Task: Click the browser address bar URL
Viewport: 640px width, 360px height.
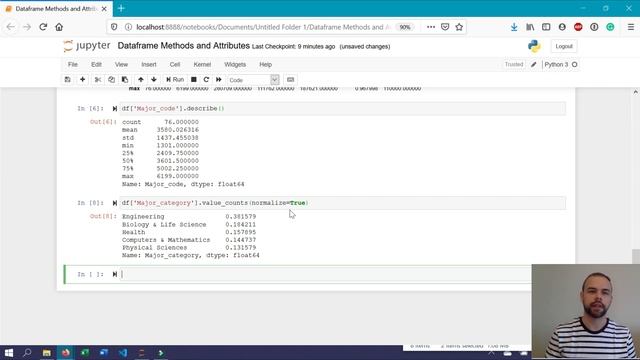Action: [263, 27]
